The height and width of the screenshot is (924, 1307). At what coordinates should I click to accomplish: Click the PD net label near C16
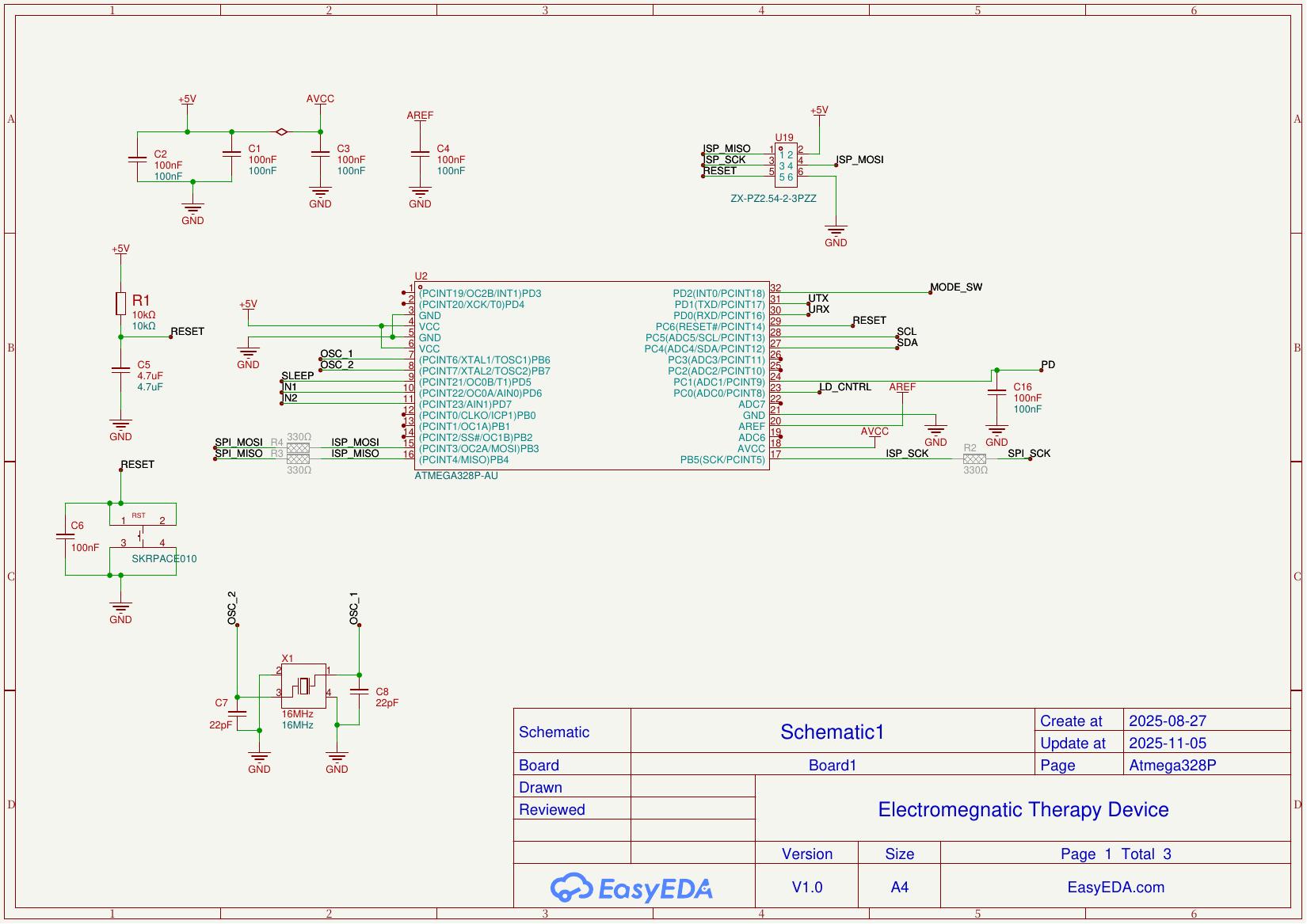(x=1048, y=365)
